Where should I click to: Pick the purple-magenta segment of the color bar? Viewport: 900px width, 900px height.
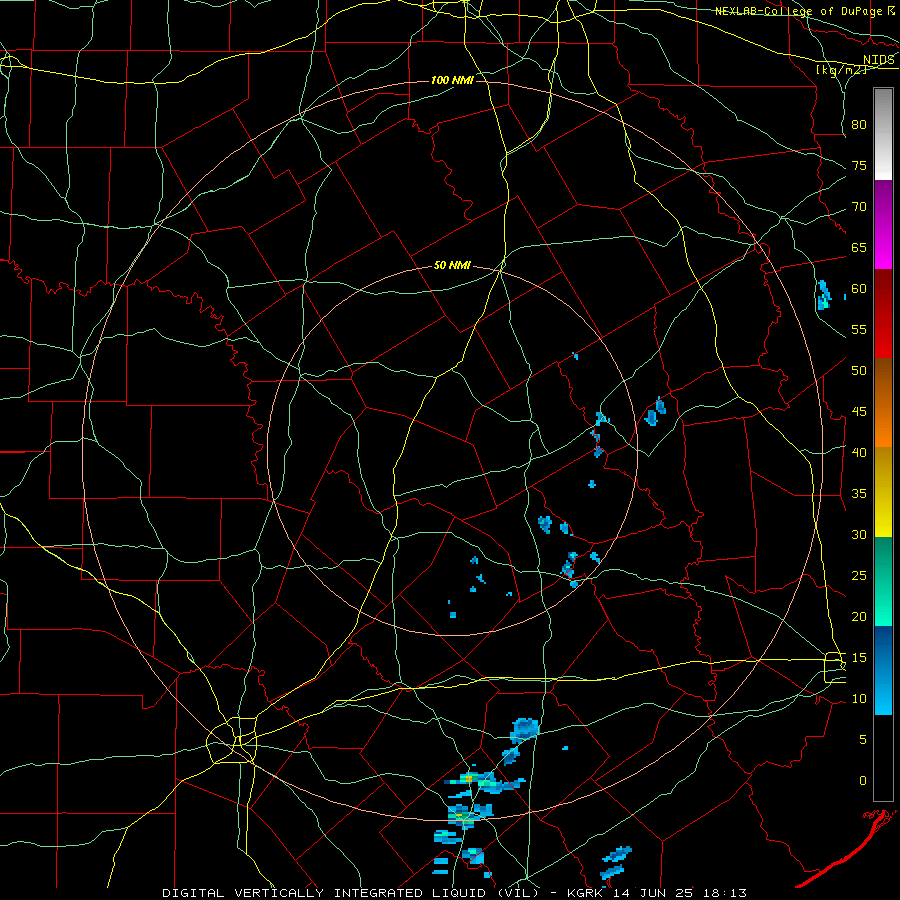point(883,224)
